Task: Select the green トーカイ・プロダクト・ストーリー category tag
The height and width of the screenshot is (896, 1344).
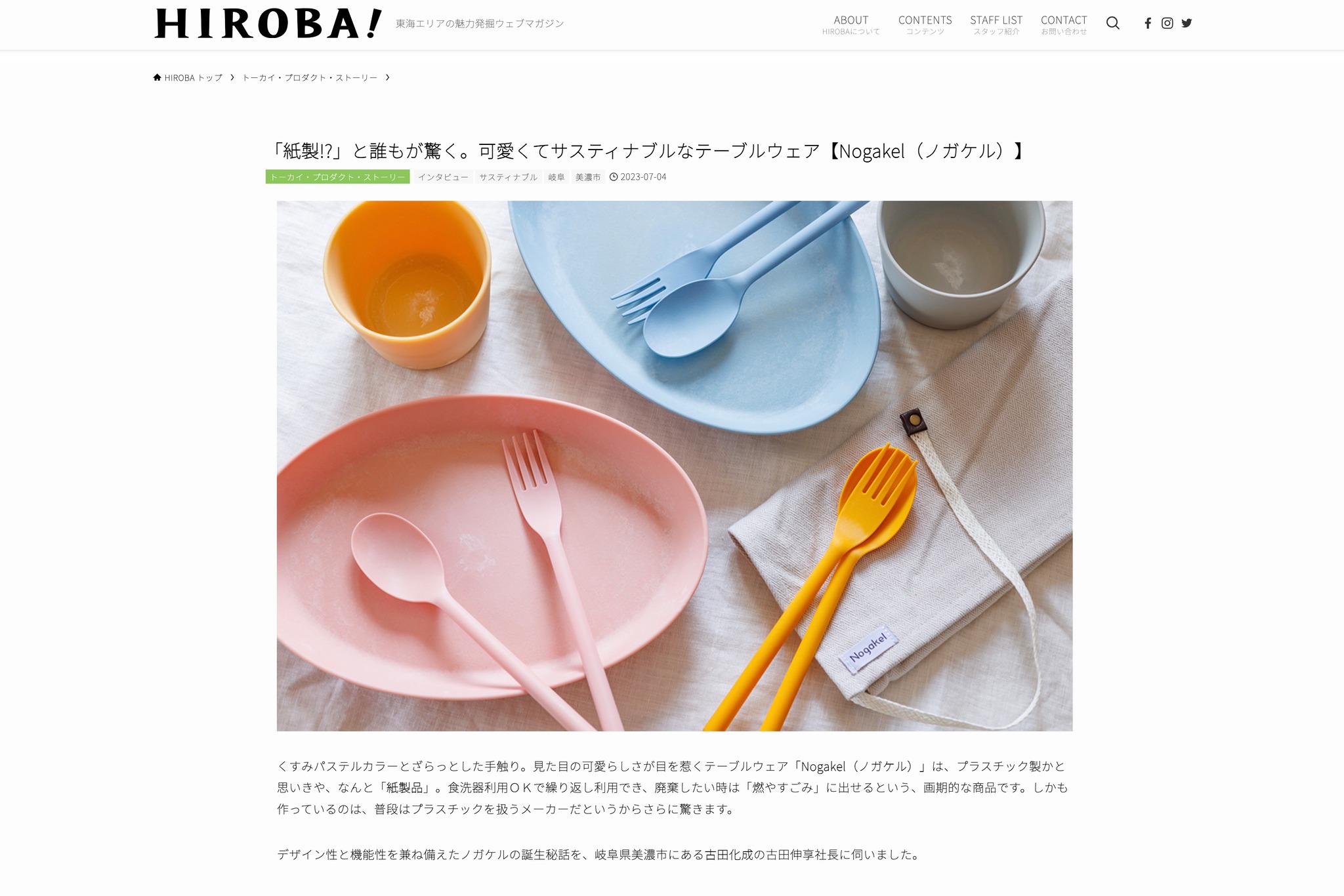Action: (338, 177)
